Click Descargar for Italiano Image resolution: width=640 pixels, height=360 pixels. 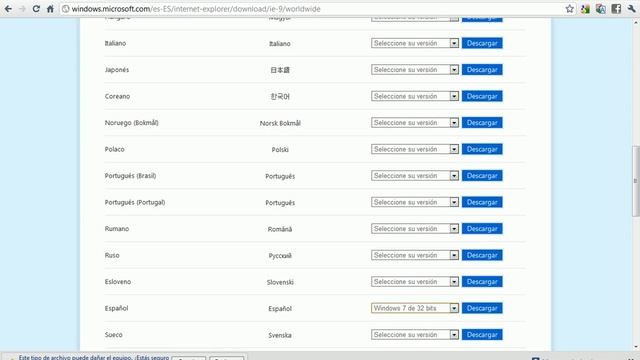pos(482,43)
